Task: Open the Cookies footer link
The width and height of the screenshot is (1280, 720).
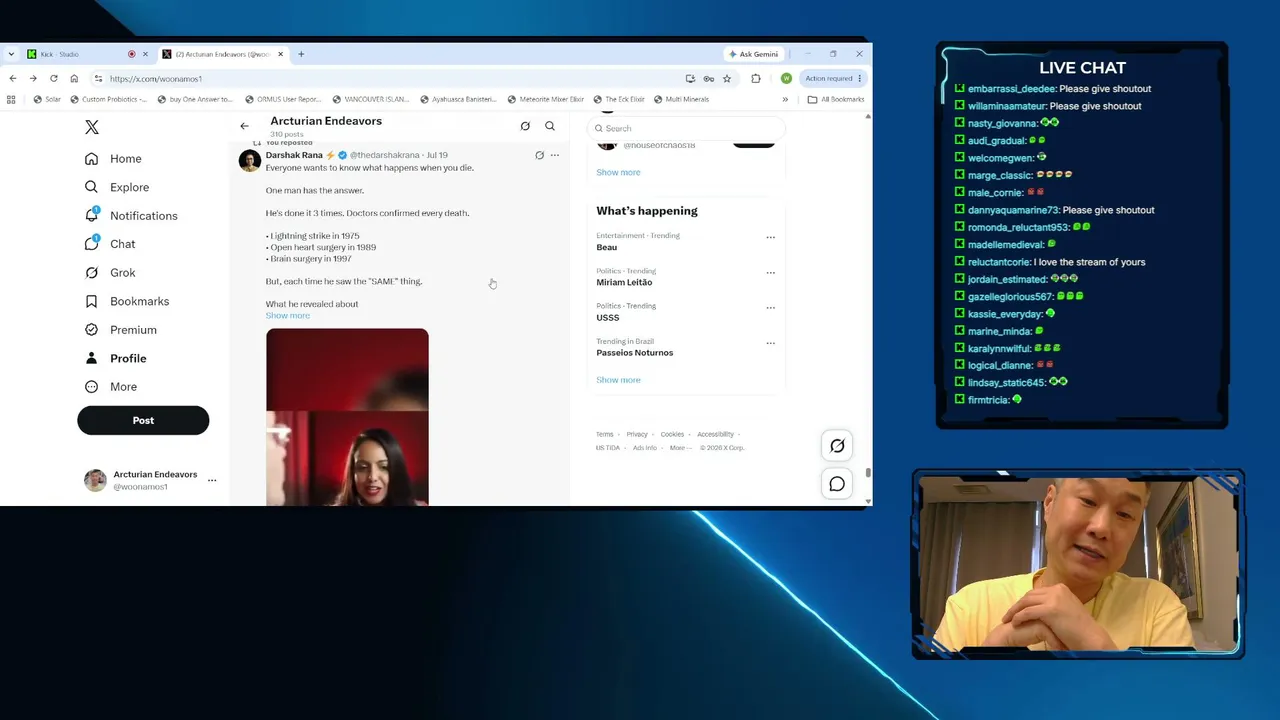Action: (672, 434)
